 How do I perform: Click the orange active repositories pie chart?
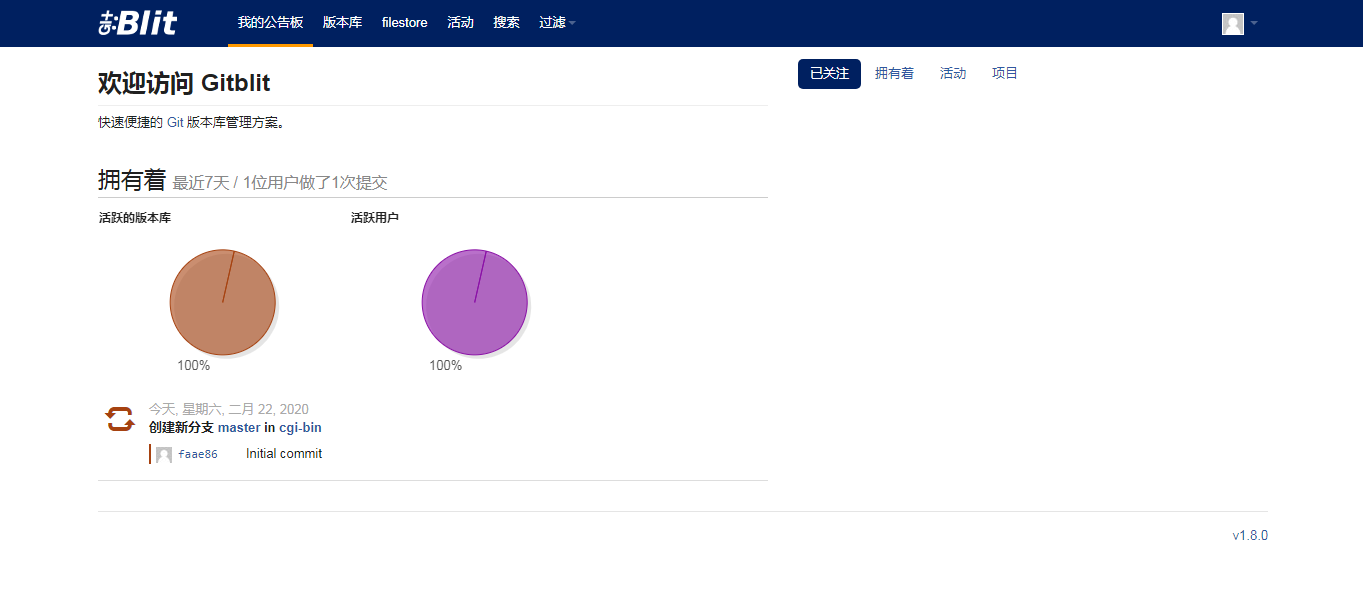point(222,302)
